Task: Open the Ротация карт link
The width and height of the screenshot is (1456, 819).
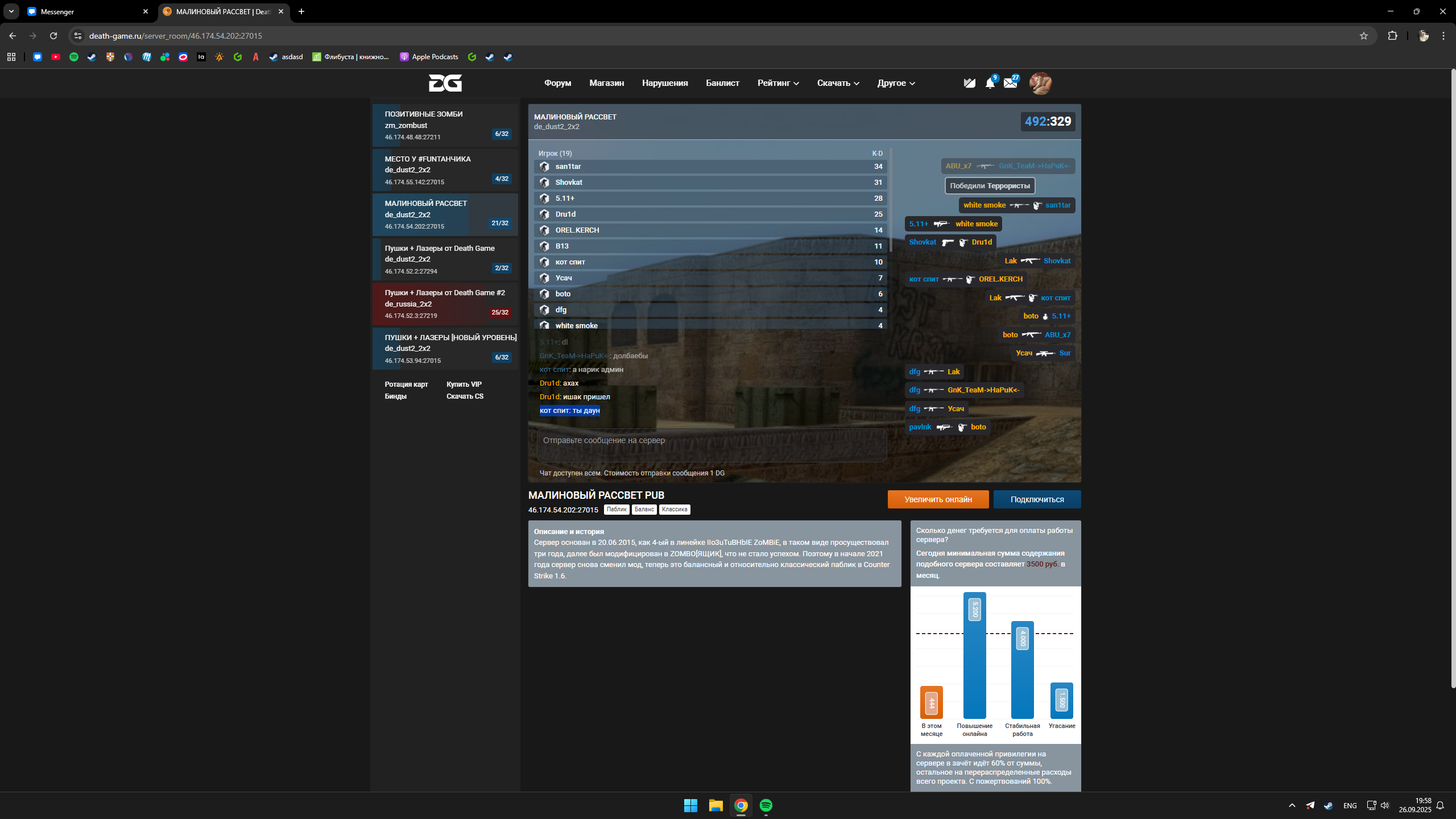Action: click(x=406, y=384)
